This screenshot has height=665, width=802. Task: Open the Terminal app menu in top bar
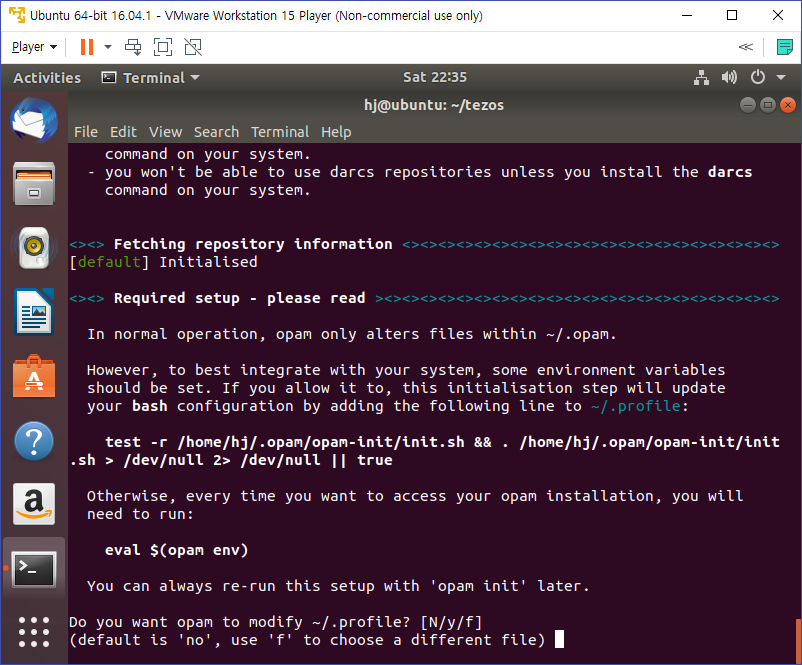pos(150,78)
